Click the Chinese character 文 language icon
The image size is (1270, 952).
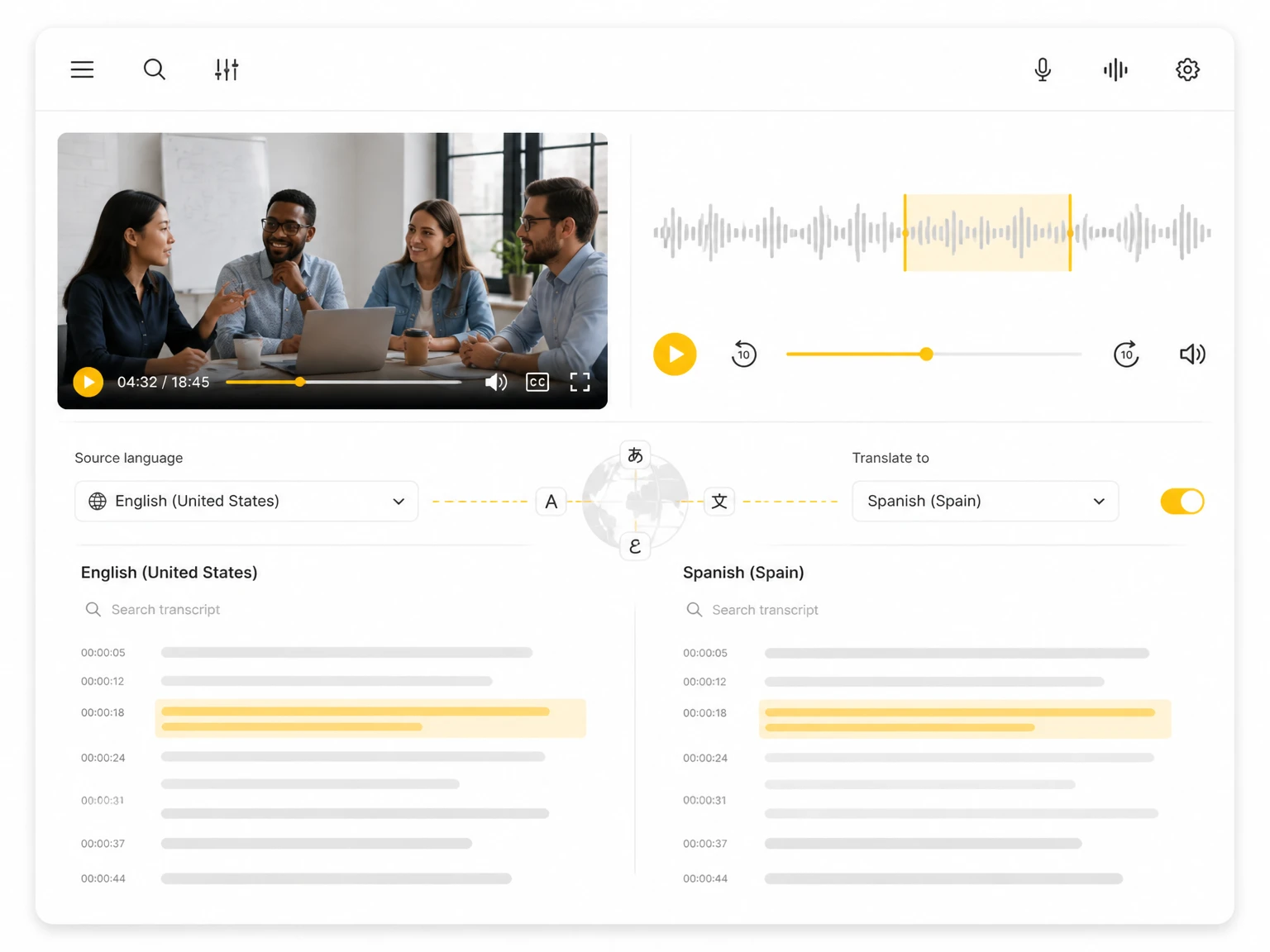tap(719, 501)
